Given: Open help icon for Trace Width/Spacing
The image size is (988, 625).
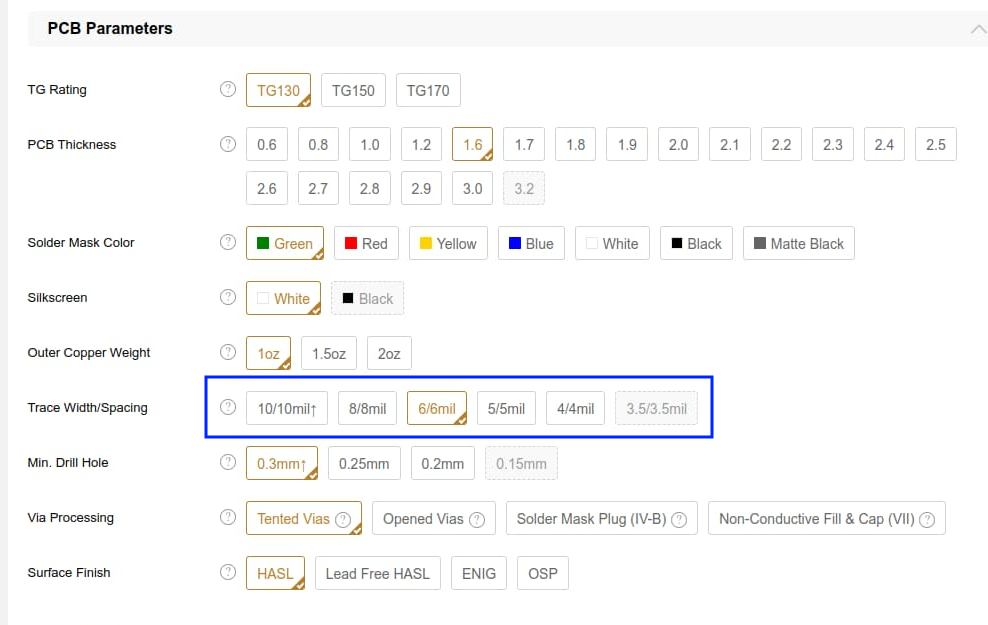Looking at the screenshot, I should click(x=227, y=407).
